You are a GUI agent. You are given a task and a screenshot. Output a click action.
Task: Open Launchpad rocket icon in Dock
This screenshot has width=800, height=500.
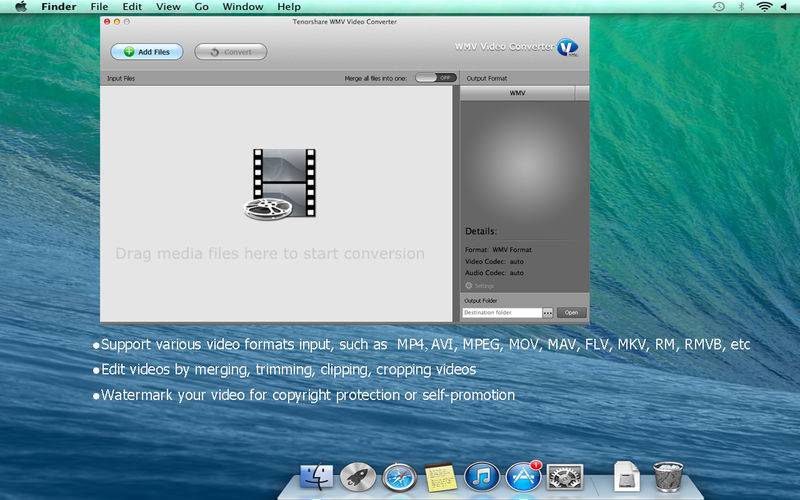tap(358, 478)
